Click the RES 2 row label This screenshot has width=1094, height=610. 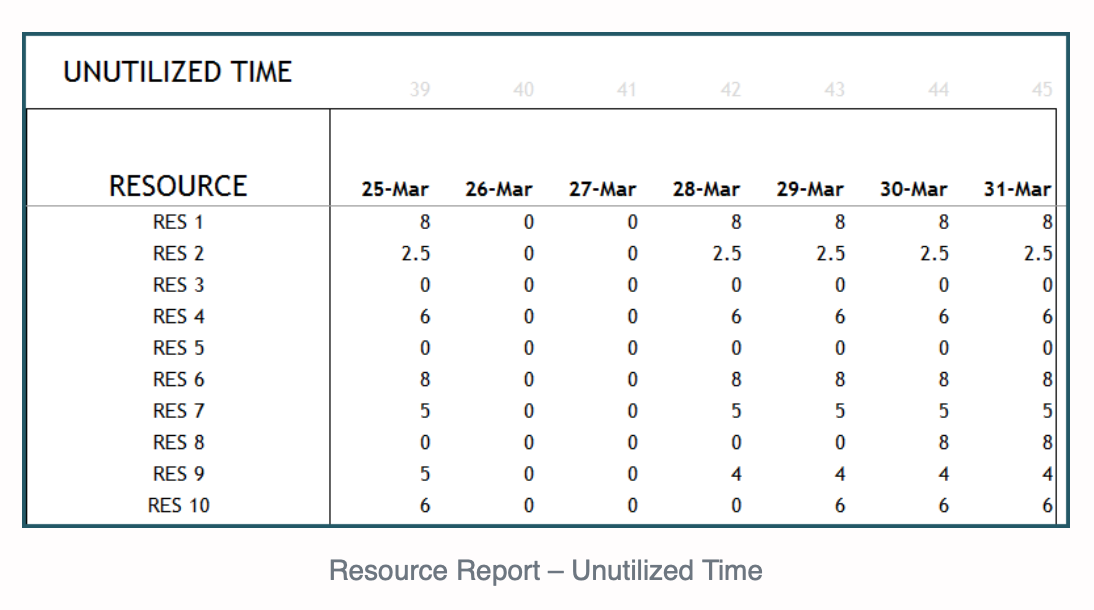(178, 253)
